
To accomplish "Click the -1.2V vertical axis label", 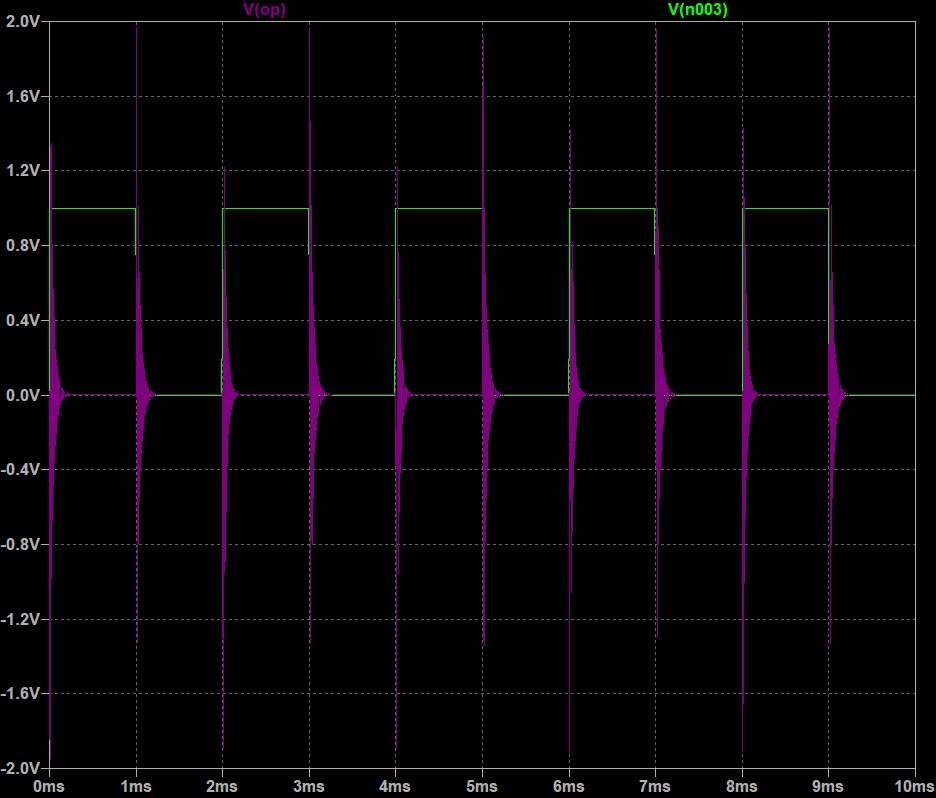I will click(20, 619).
